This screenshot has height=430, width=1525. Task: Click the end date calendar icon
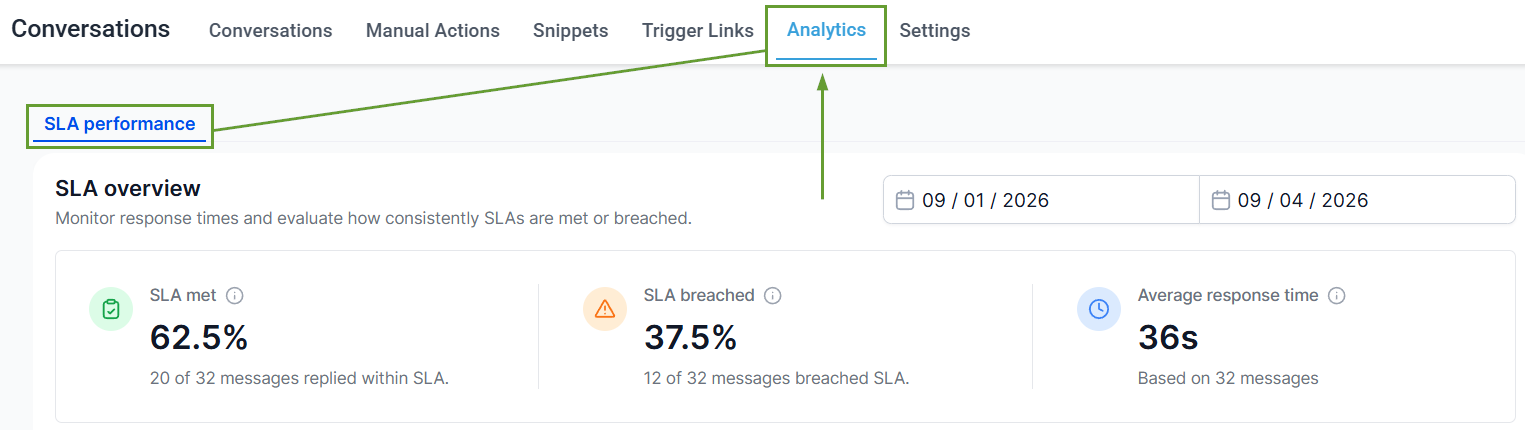pyautogui.click(x=1220, y=200)
